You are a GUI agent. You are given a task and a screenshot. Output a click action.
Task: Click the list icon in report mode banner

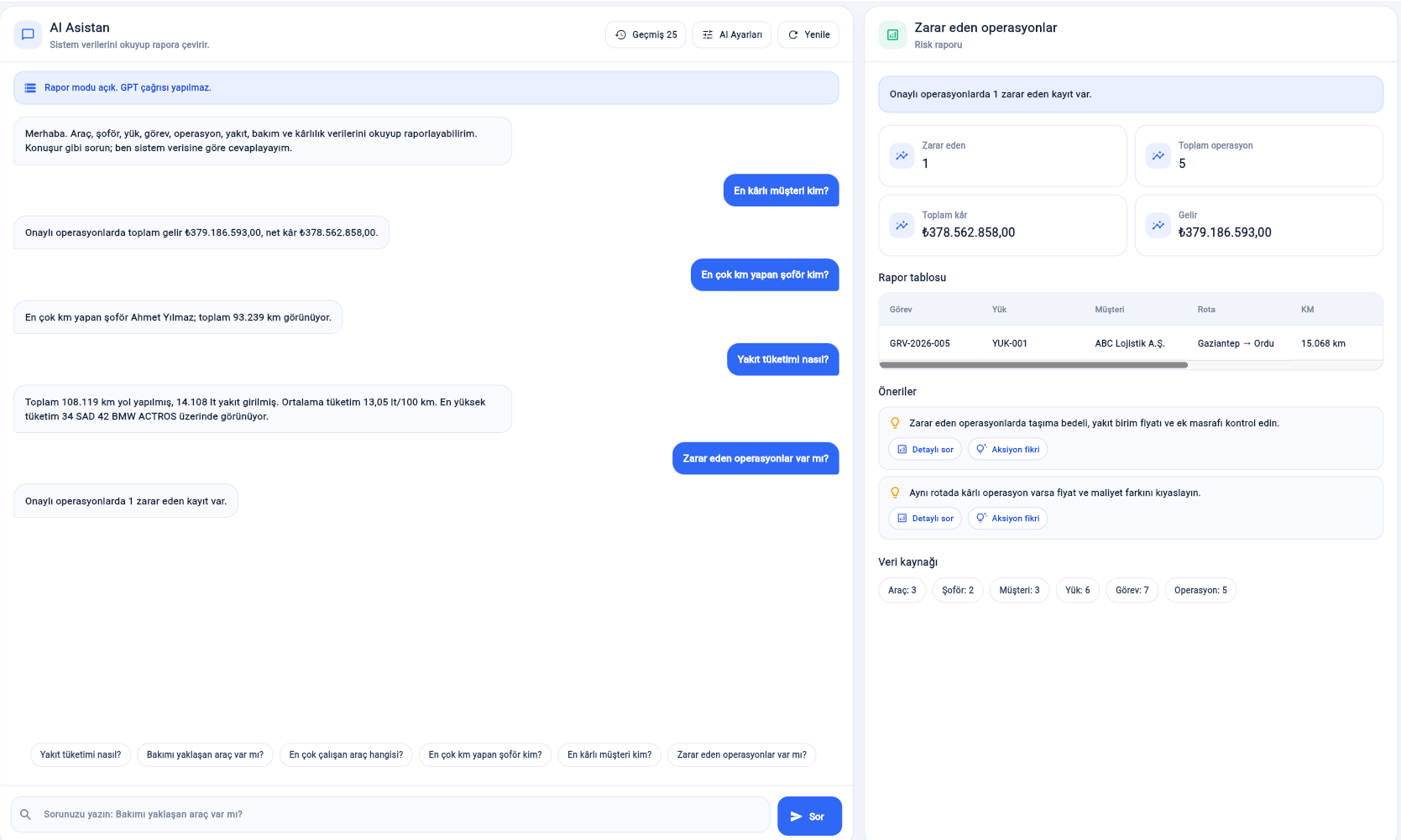tap(30, 88)
